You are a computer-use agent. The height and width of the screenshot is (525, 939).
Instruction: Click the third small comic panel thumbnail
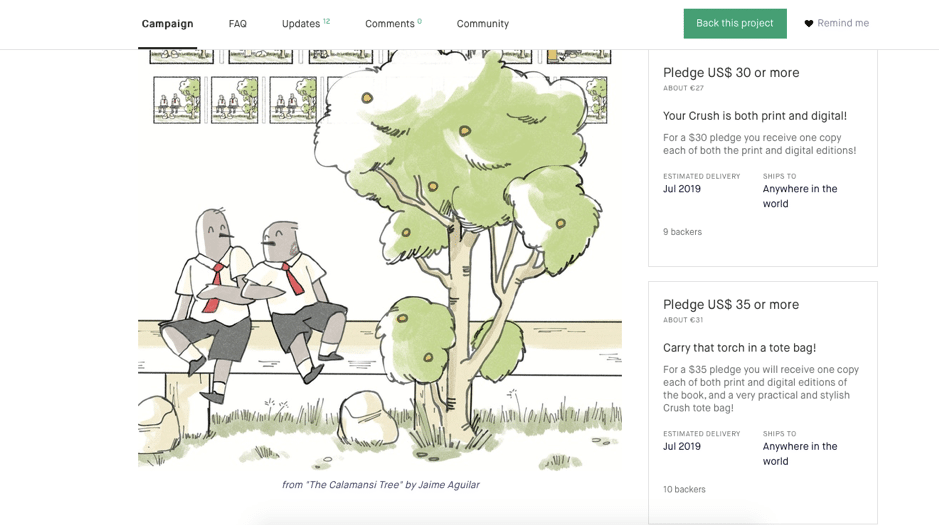click(293, 100)
